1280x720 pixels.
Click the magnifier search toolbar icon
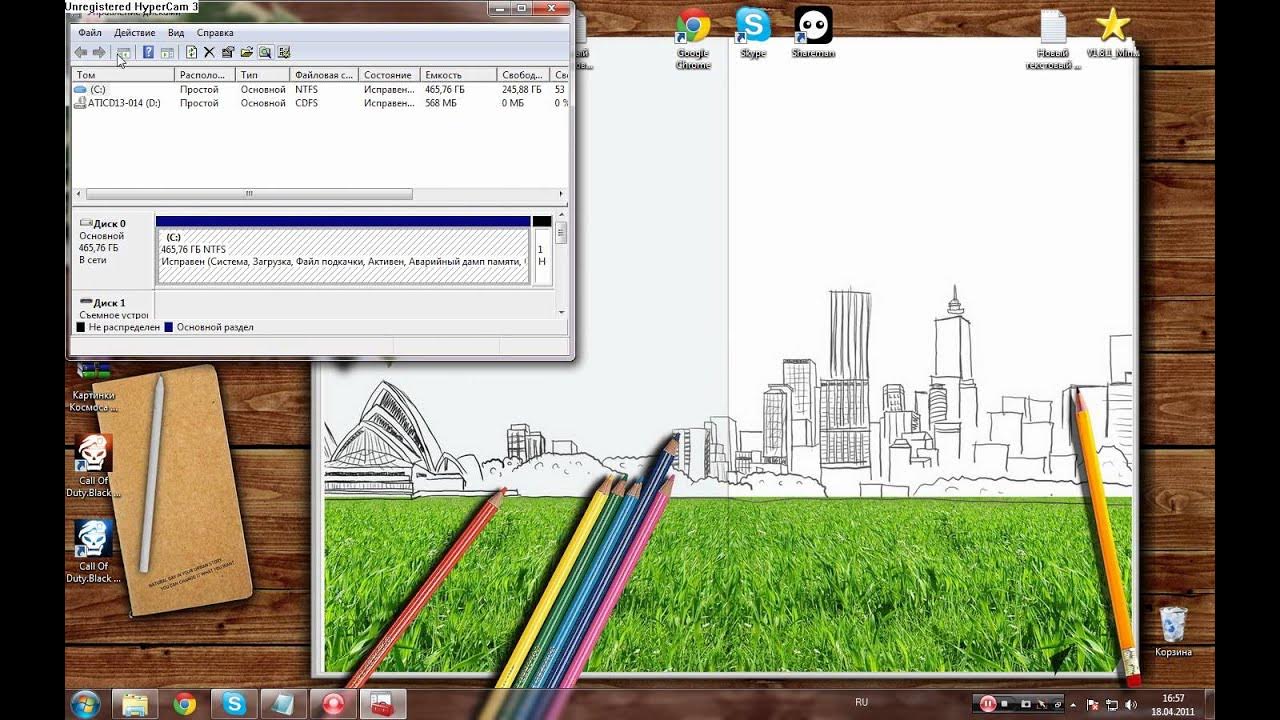tap(265, 52)
